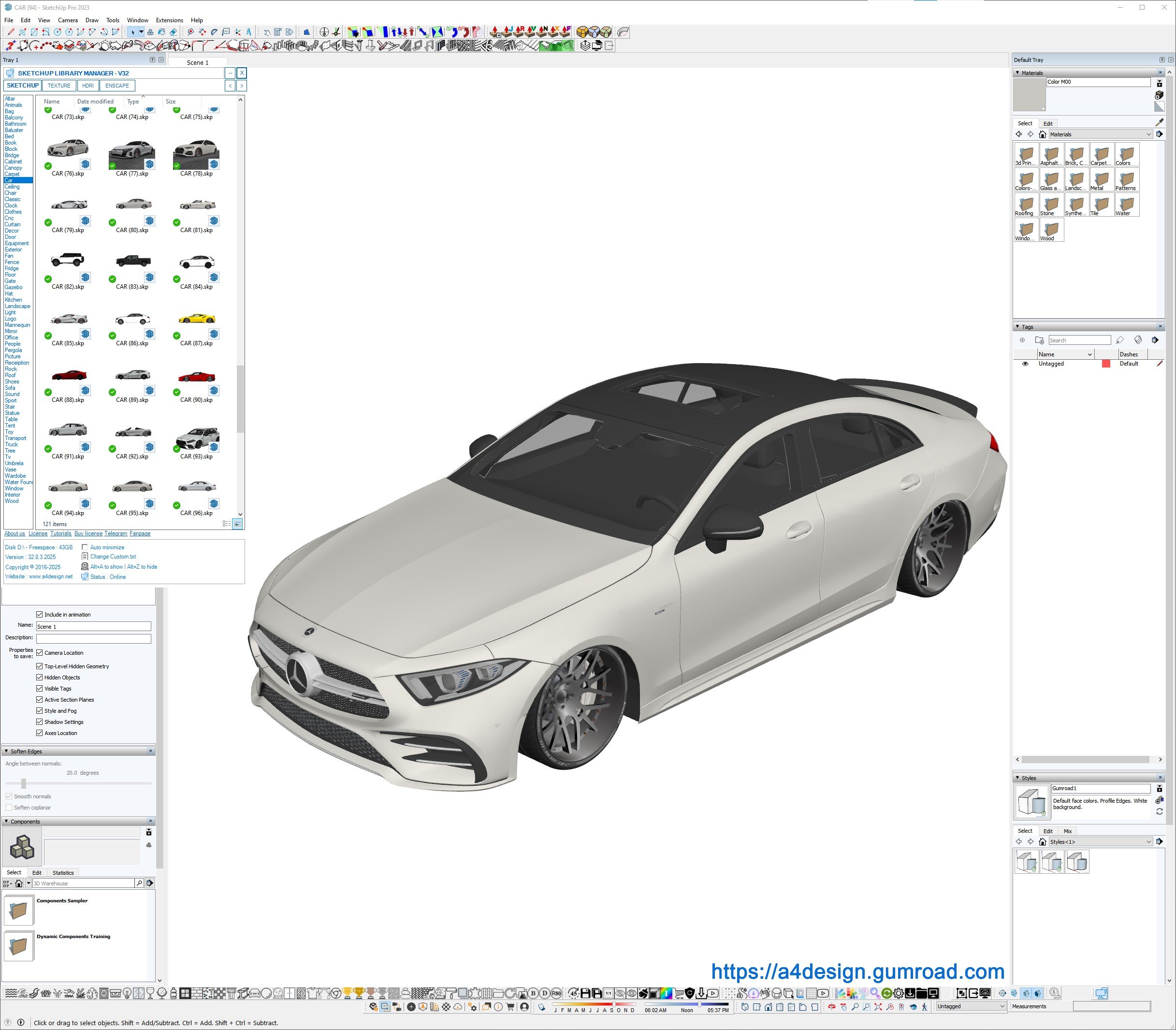Click Create Material icon
1176x1030 pixels.
[x=1159, y=95]
